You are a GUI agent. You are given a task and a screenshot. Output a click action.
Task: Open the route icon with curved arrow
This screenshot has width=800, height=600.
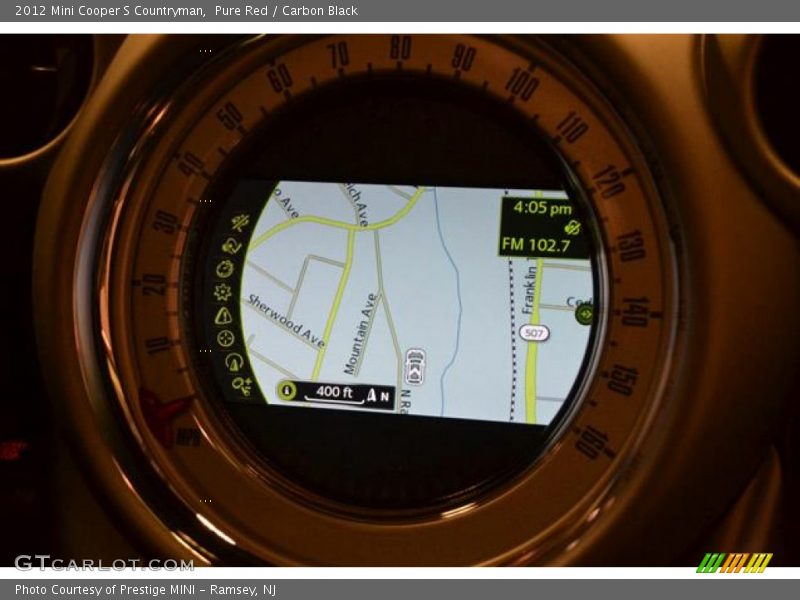231,245
